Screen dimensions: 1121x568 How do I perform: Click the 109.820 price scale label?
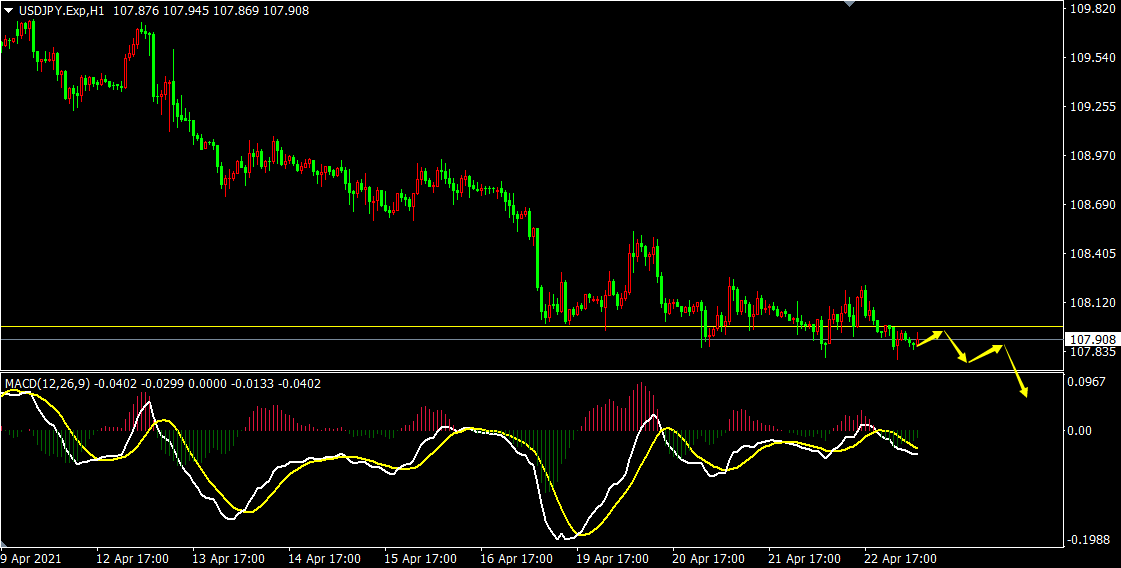coord(1092,9)
